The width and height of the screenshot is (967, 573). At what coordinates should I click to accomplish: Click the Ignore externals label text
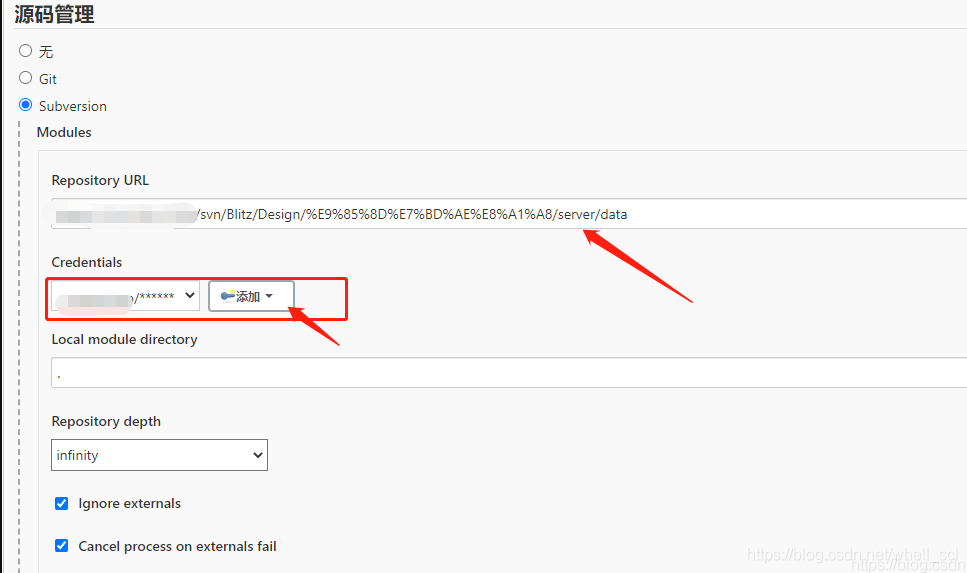(130, 503)
